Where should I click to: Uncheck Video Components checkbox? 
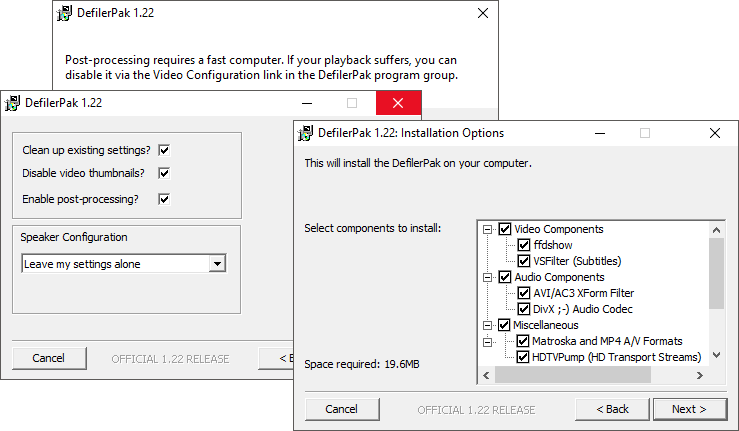pos(505,229)
